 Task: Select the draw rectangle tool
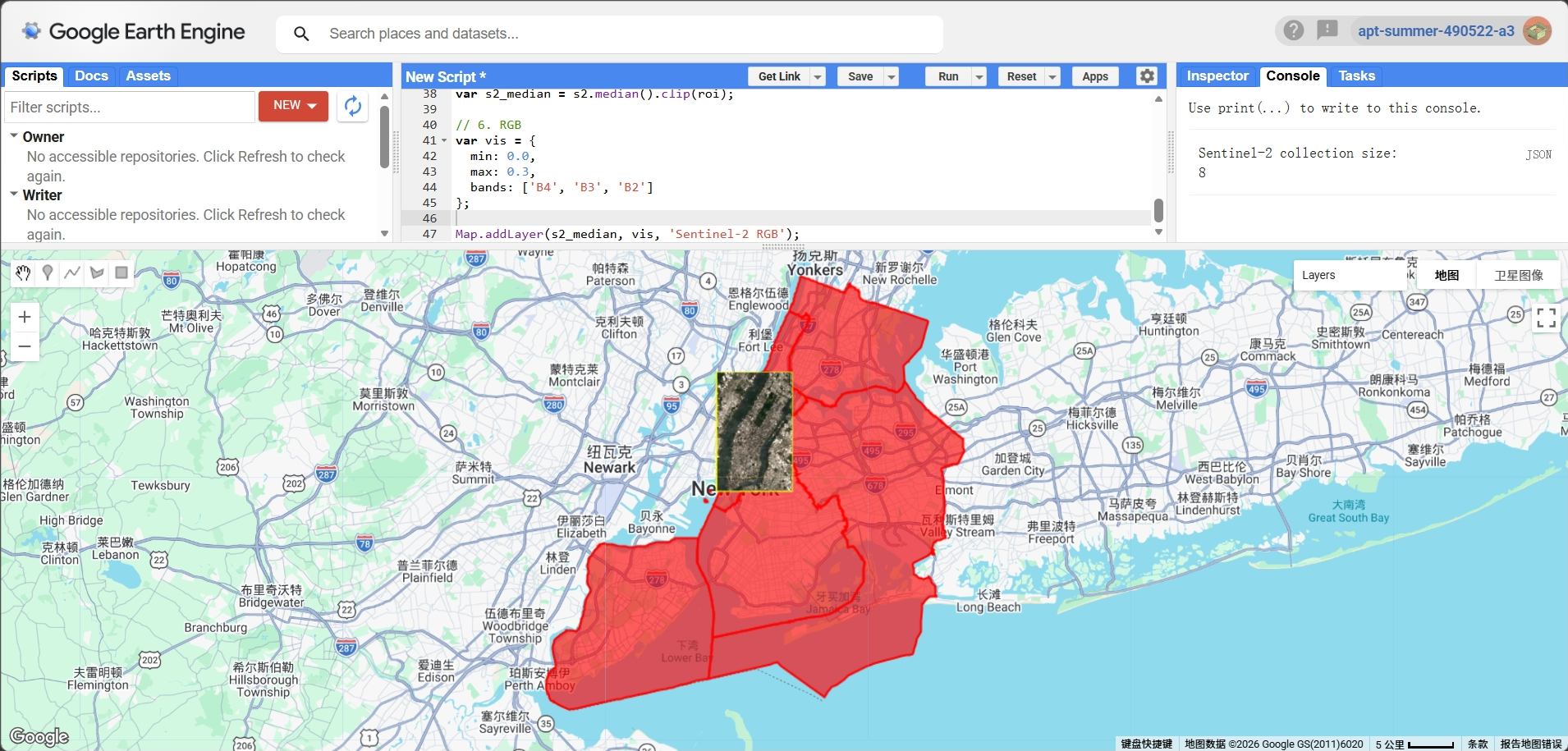(x=121, y=273)
